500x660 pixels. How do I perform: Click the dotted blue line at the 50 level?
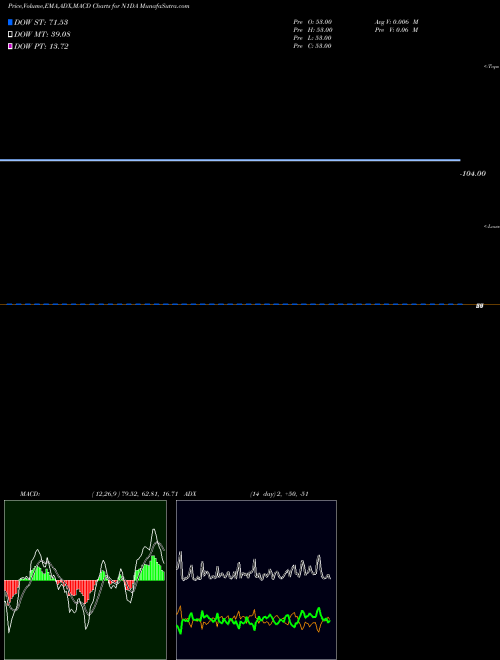pos(234,304)
